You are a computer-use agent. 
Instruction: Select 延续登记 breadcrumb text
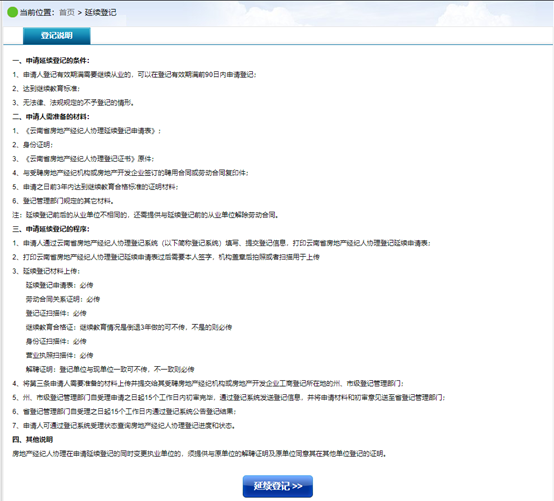[x=101, y=13]
